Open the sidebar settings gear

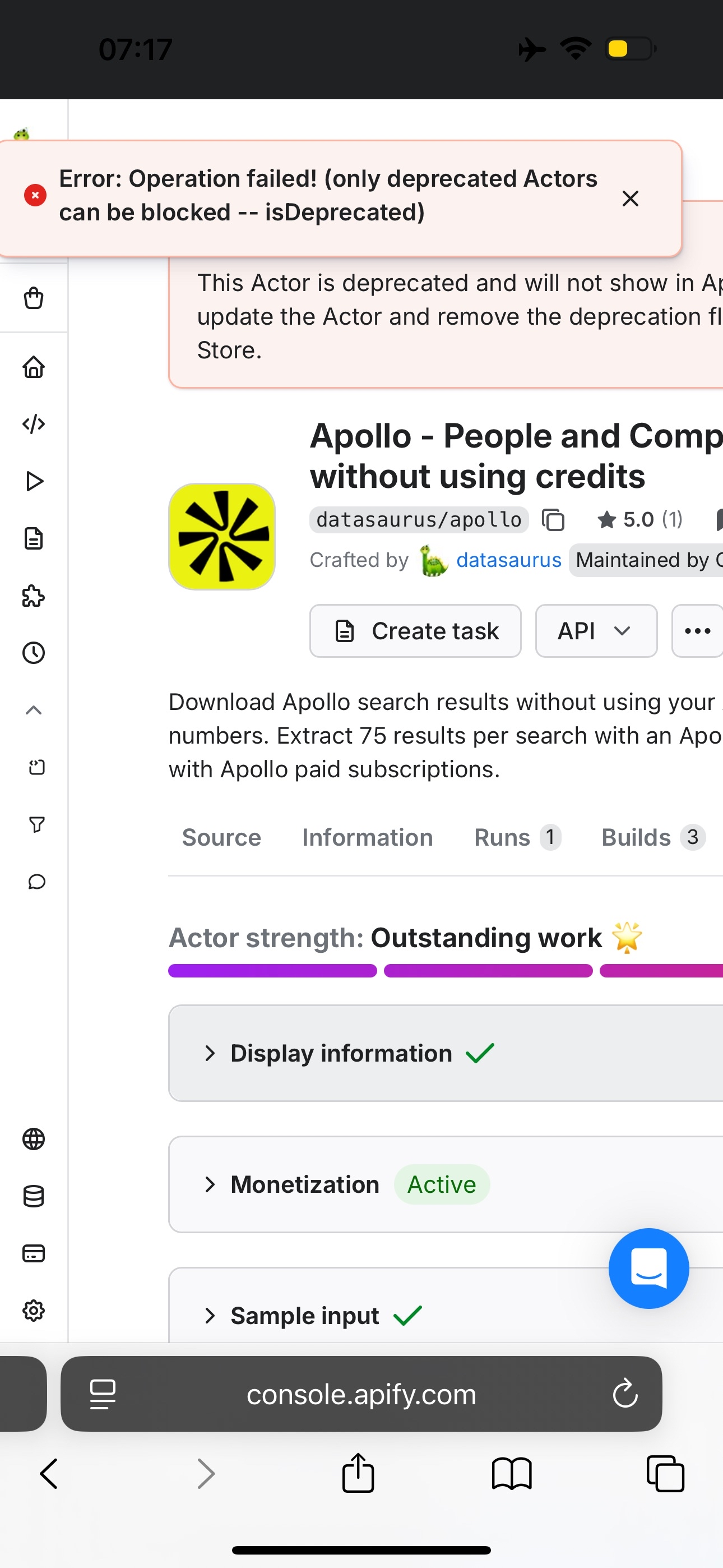coord(34,1311)
